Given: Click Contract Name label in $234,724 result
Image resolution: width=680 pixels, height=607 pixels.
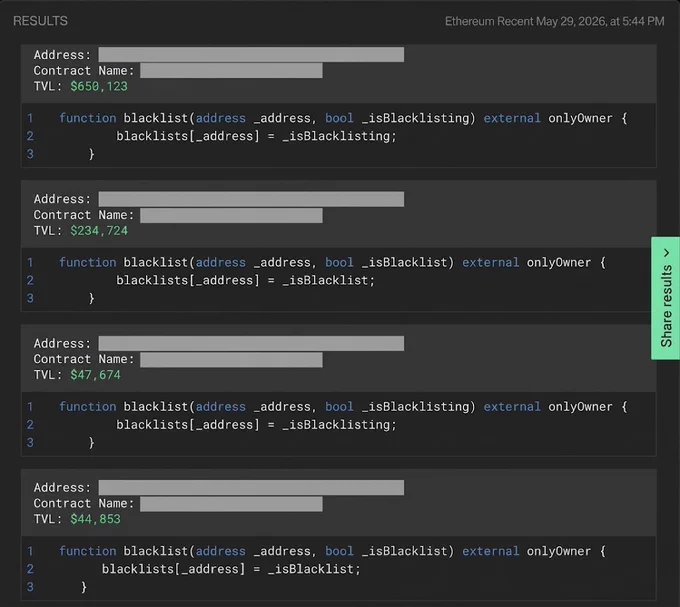Looking at the screenshot, I should coord(84,215).
